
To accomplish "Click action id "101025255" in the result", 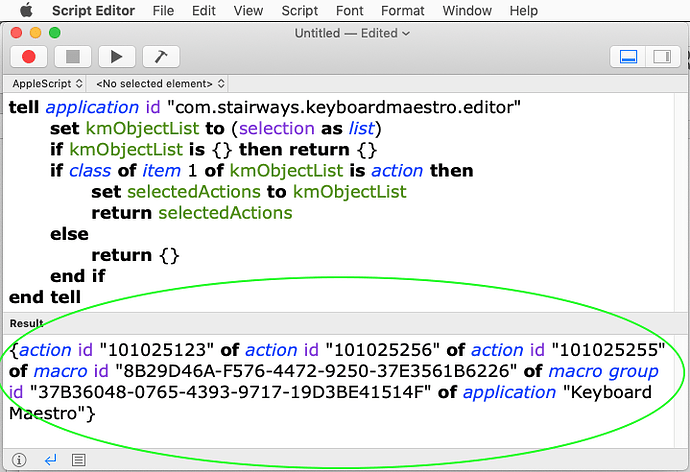I will [x=608, y=350].
